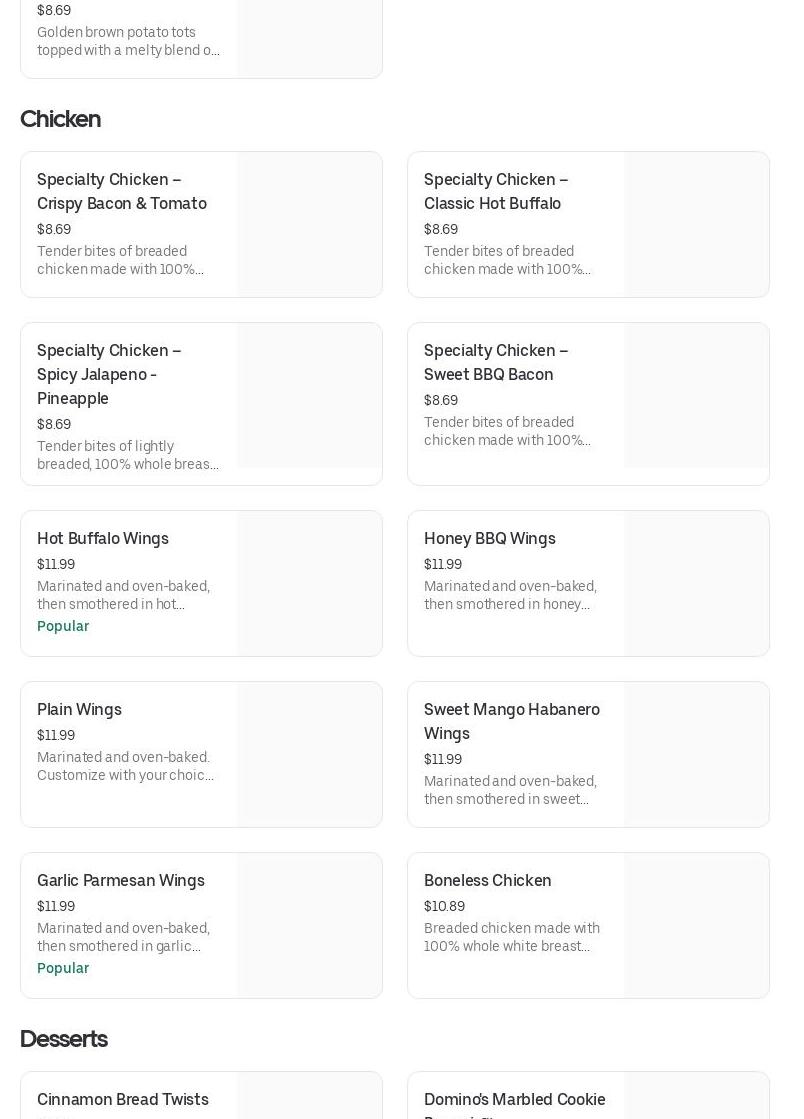This screenshot has height=1119, width=804.
Task: Click the Hot Buffalo Wings image placeholder
Action: click(309, 584)
